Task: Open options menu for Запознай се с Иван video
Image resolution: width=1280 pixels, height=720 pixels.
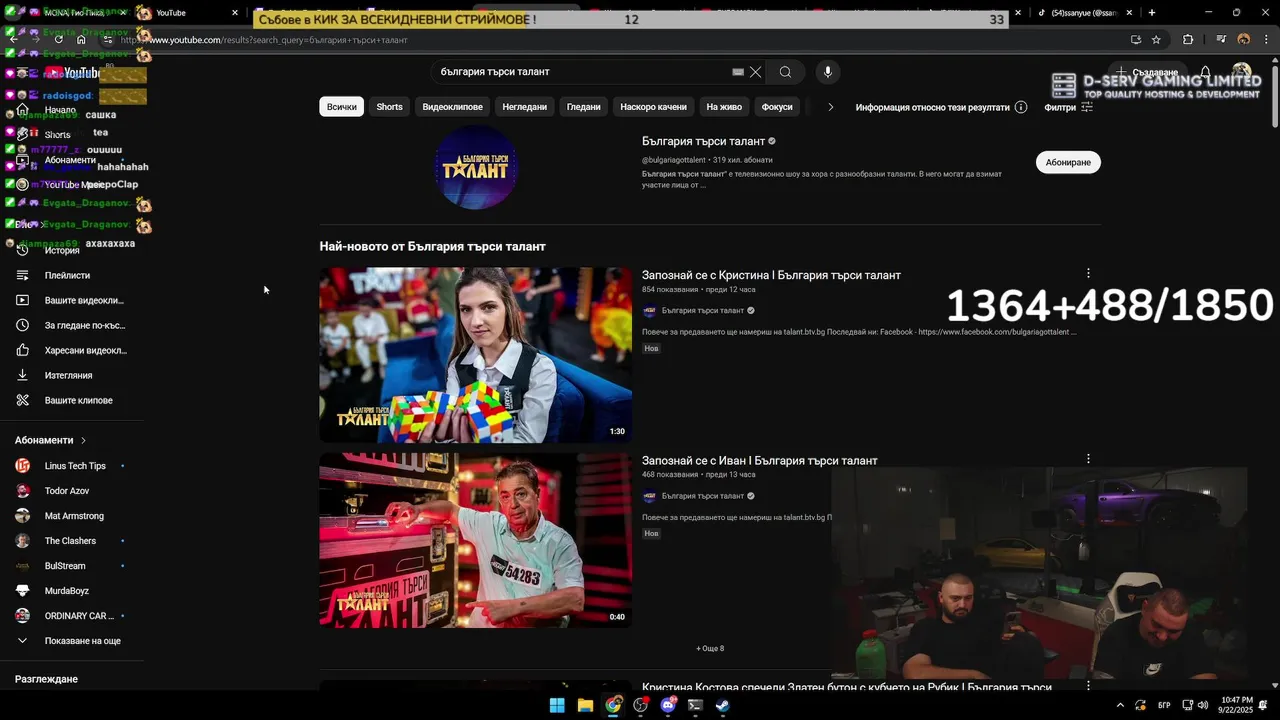Action: point(1088,459)
